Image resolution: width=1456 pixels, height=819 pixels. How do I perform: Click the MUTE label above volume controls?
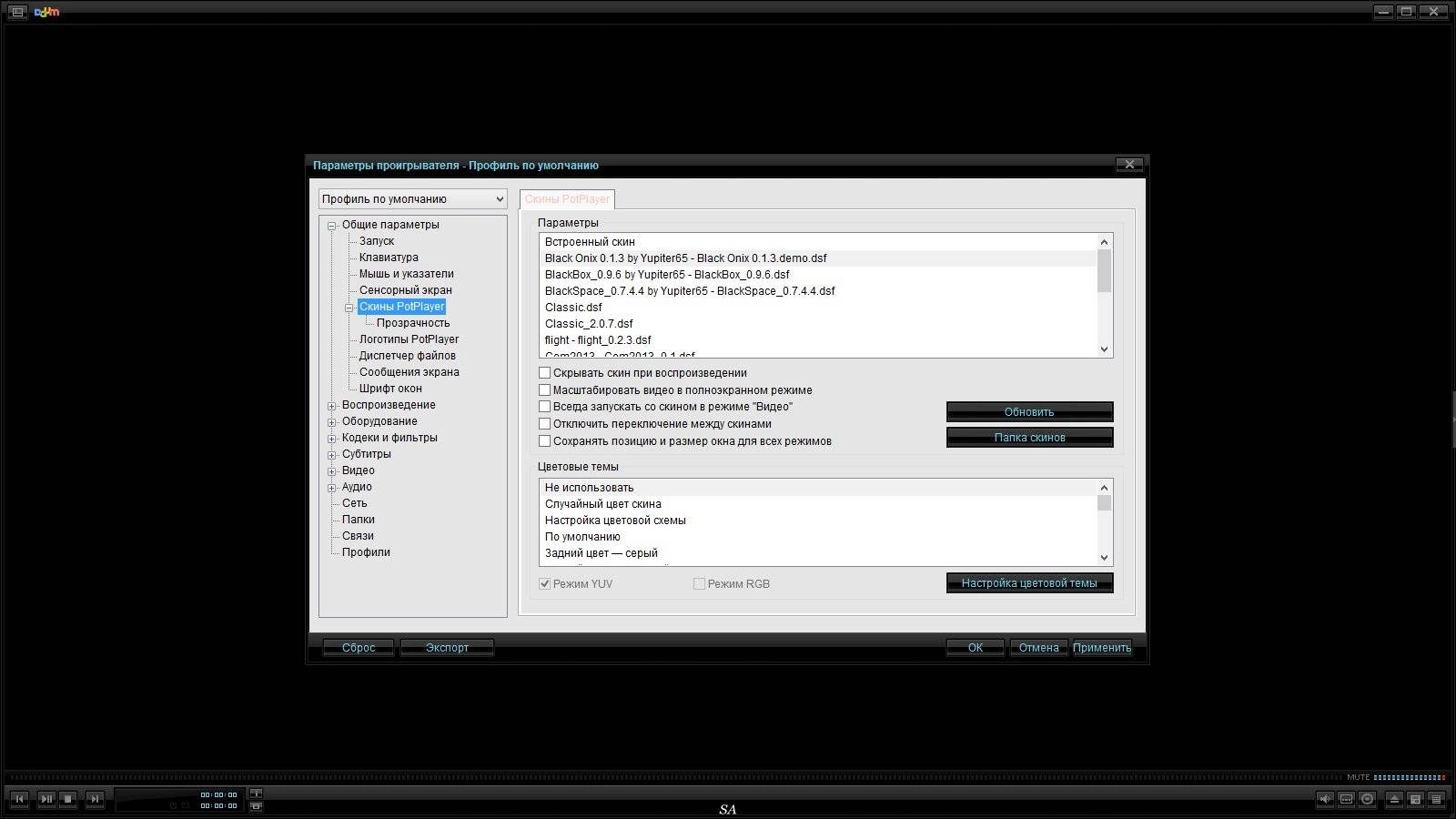point(1359,777)
